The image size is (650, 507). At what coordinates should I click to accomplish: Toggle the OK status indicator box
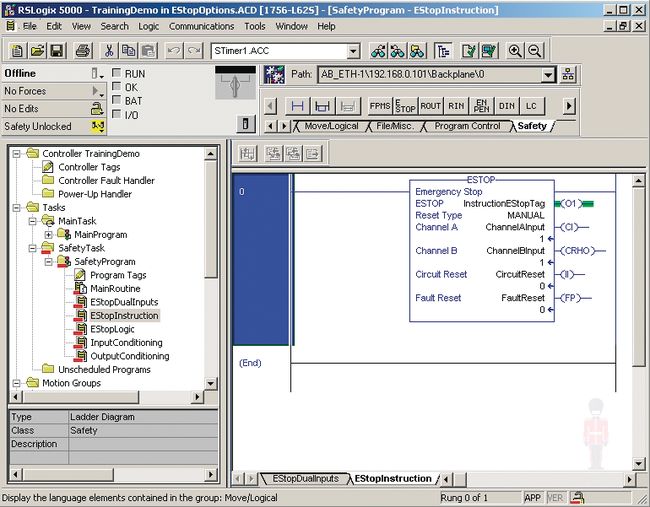pos(117,87)
